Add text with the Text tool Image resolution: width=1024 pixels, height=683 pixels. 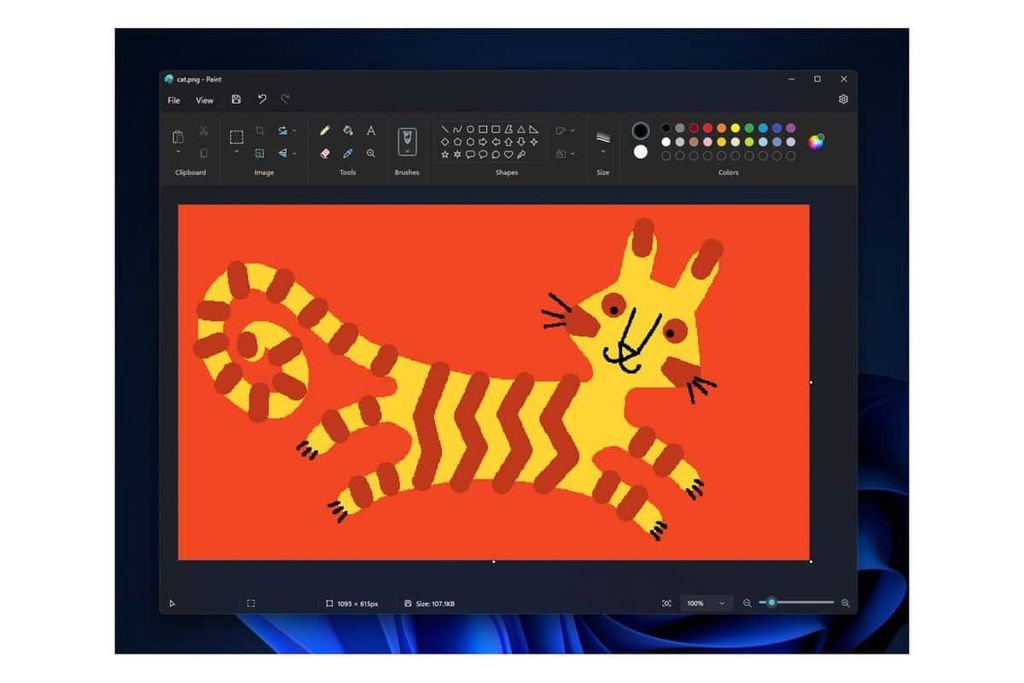pos(371,131)
